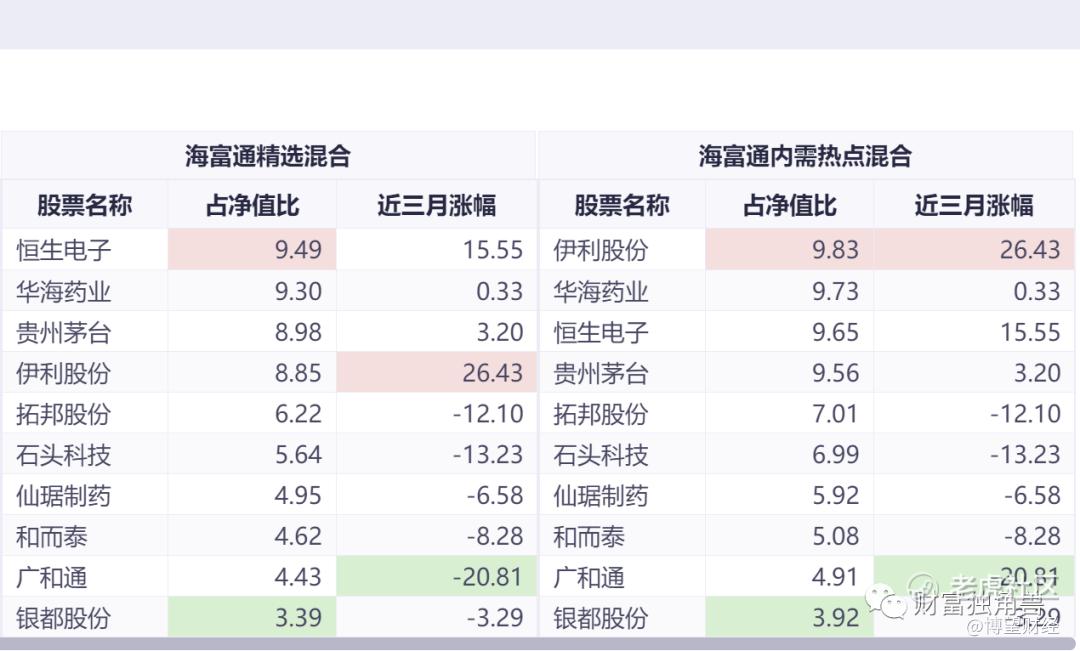Viewport: 1080px width, 651px height.
Task: Click 贵州茅台 in the left table
Action: pyautogui.click(x=64, y=332)
